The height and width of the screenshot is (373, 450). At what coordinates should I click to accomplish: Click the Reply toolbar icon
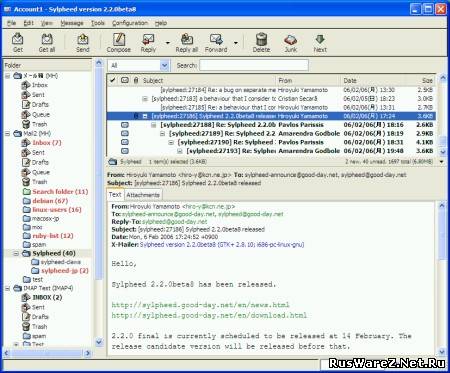click(x=148, y=39)
